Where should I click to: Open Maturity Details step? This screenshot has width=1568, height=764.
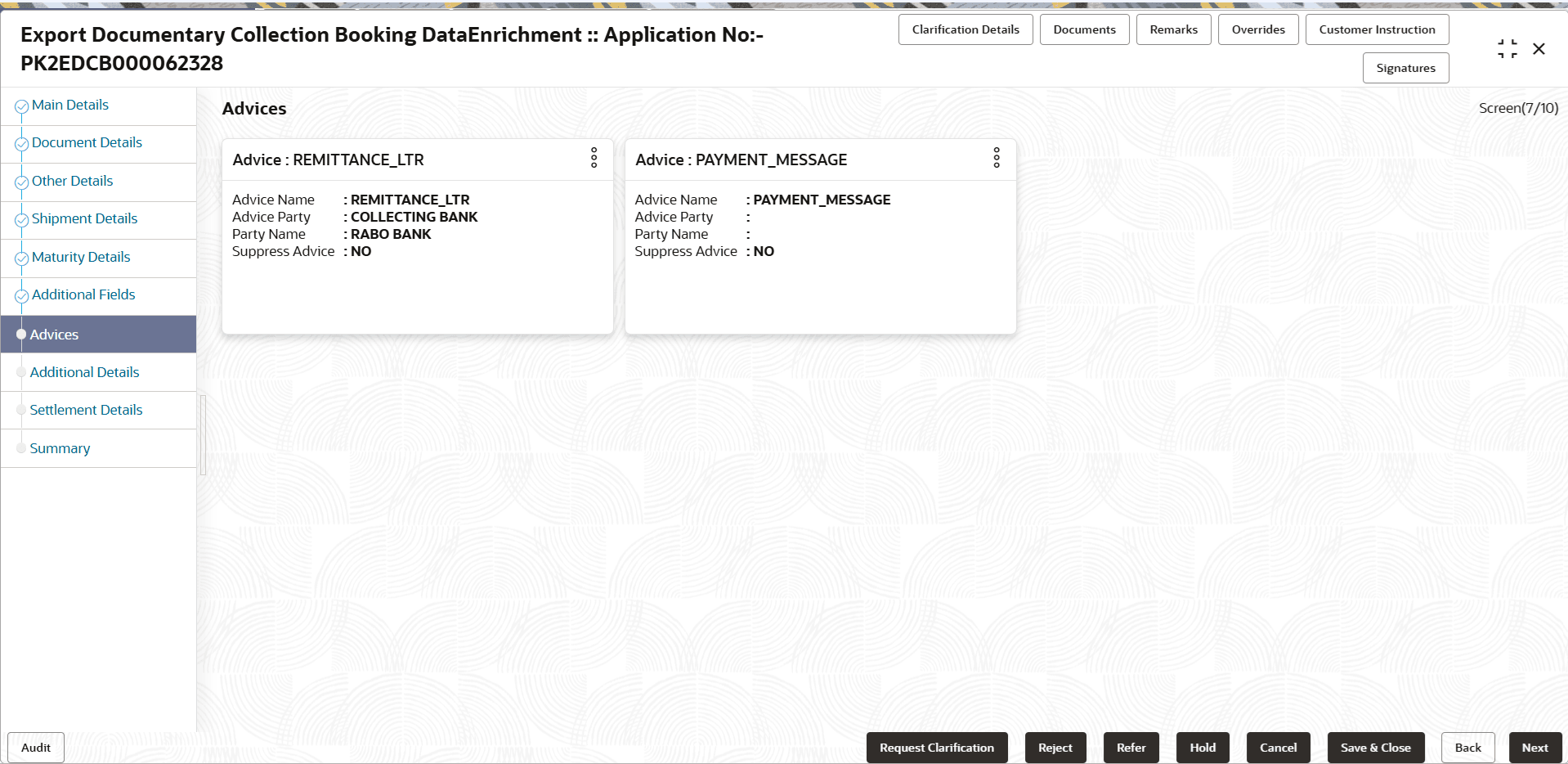coord(81,257)
